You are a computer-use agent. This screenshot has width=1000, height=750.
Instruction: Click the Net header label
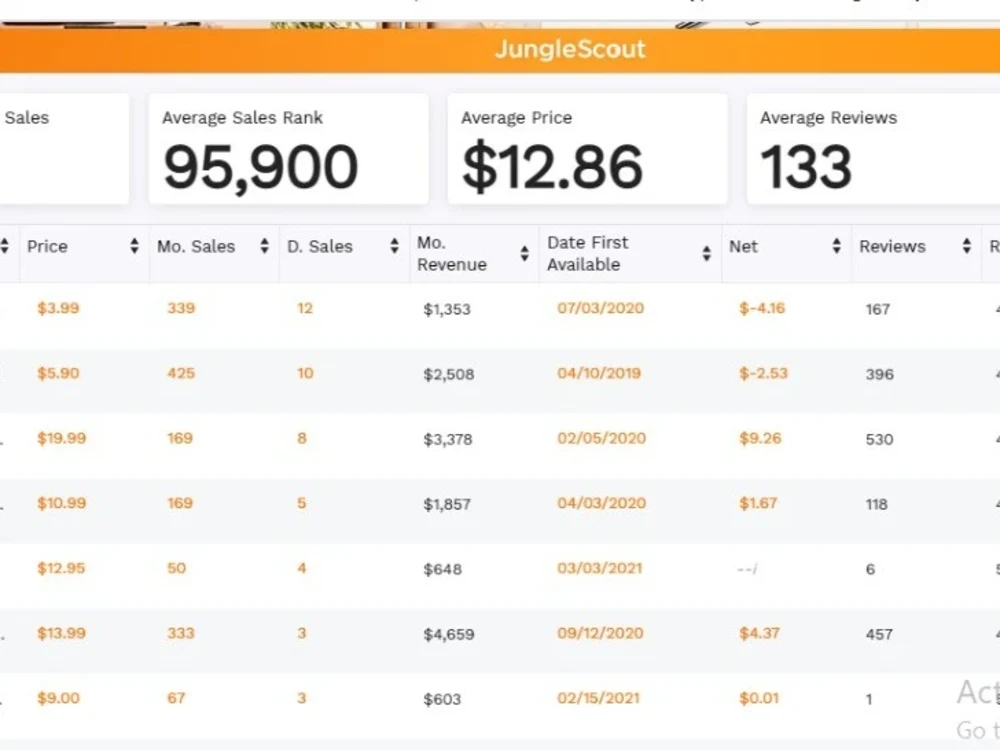click(x=744, y=246)
